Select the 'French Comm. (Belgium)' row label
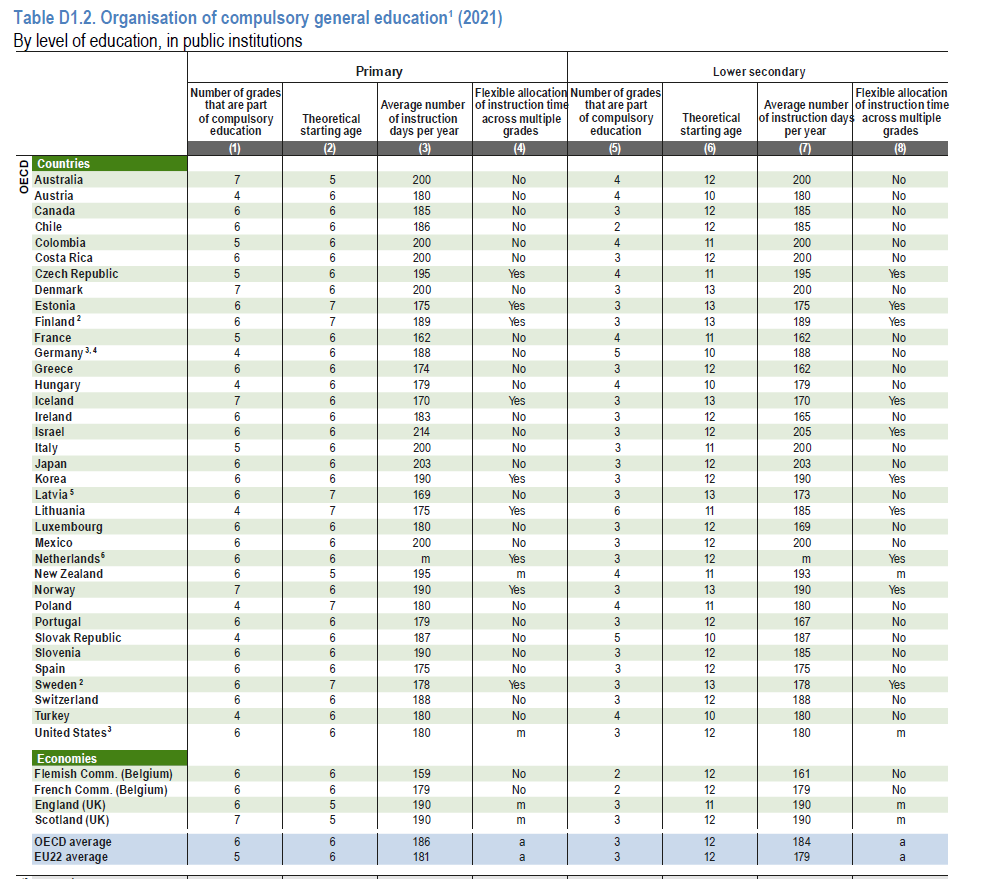The image size is (983, 879). pyautogui.click(x=101, y=790)
